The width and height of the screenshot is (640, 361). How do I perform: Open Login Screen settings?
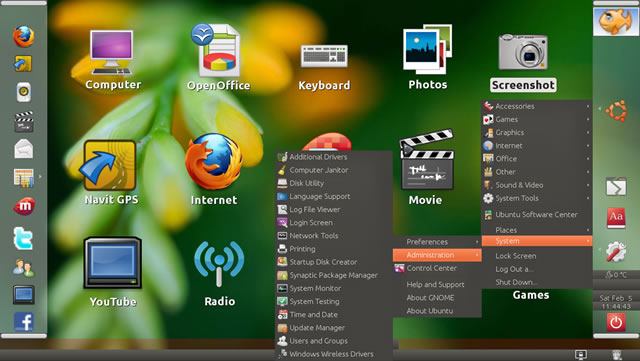(334, 222)
